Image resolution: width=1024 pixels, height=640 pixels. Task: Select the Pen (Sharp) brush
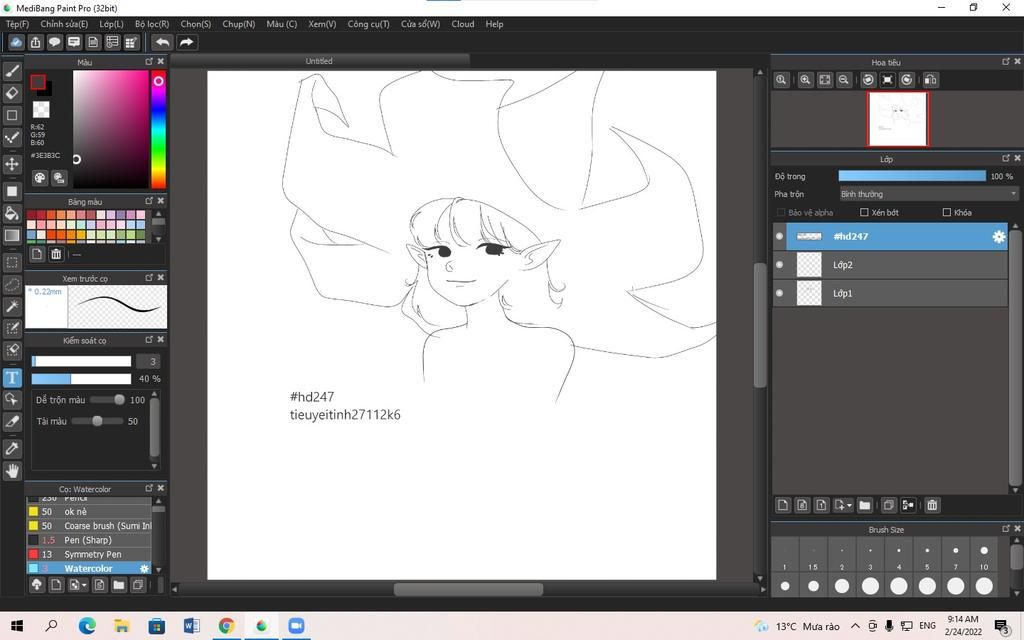pyautogui.click(x=89, y=540)
